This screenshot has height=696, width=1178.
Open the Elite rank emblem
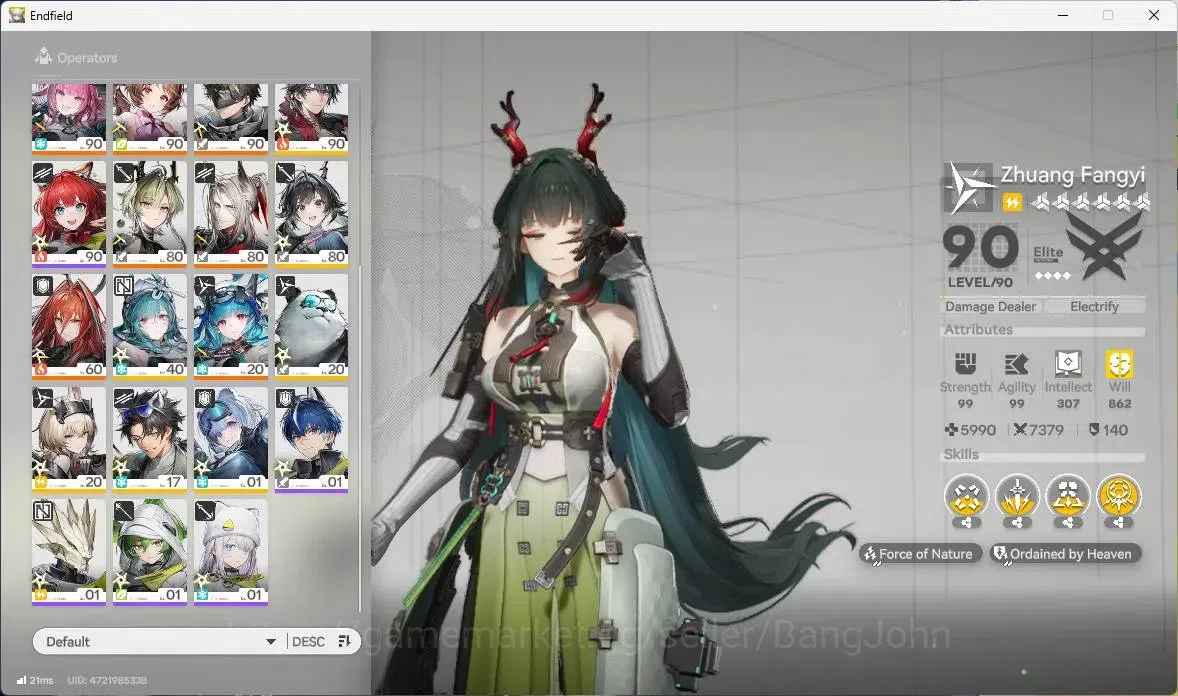pos(1102,247)
